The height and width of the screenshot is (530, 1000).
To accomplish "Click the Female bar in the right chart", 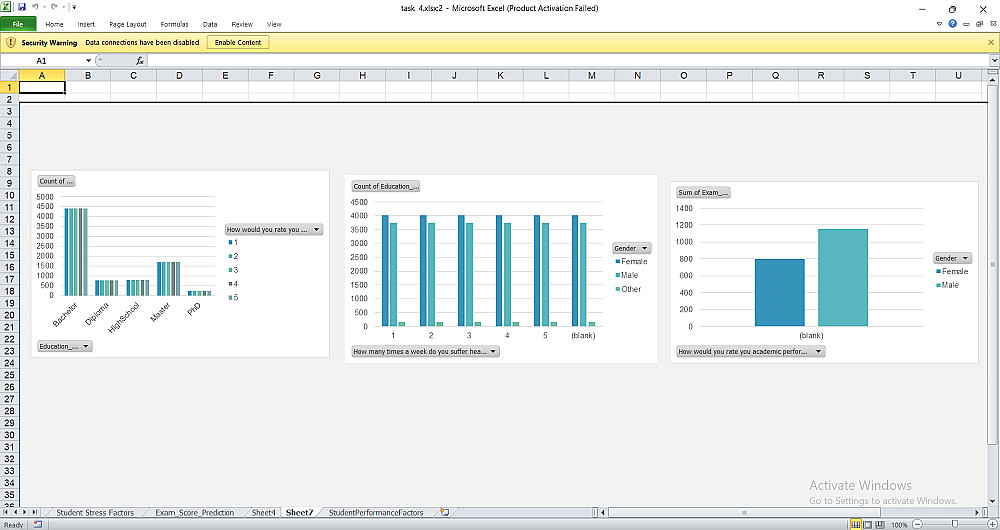I will (779, 293).
